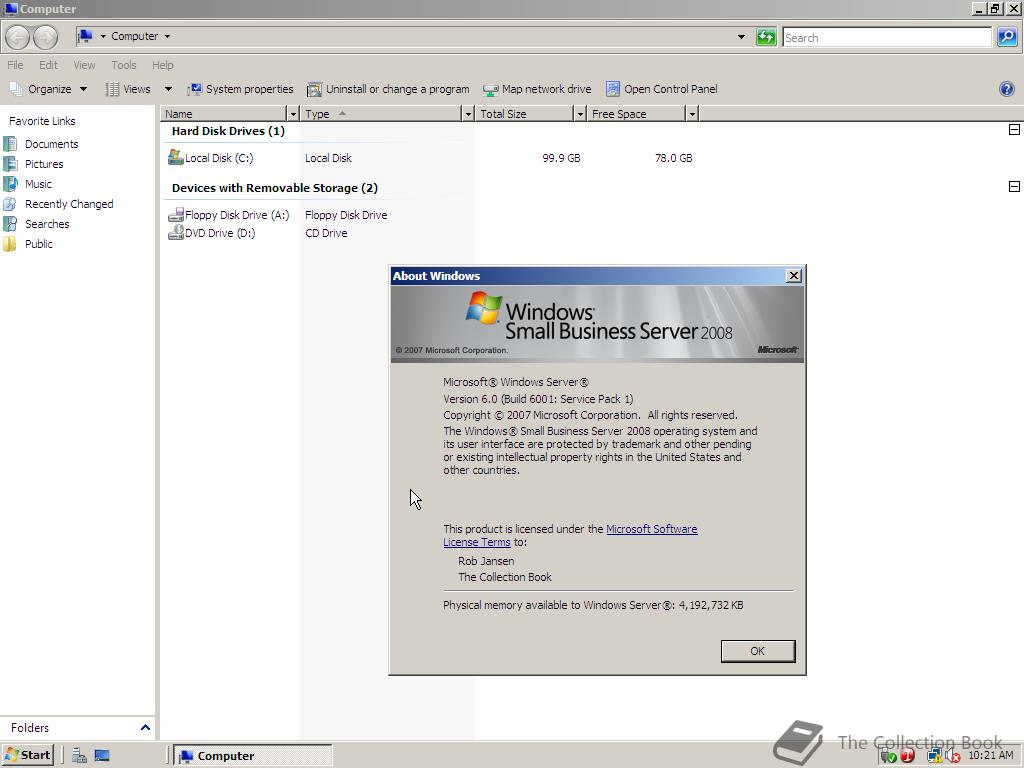Sort by the Free Space column header
The width and height of the screenshot is (1024, 768).
tap(636, 114)
